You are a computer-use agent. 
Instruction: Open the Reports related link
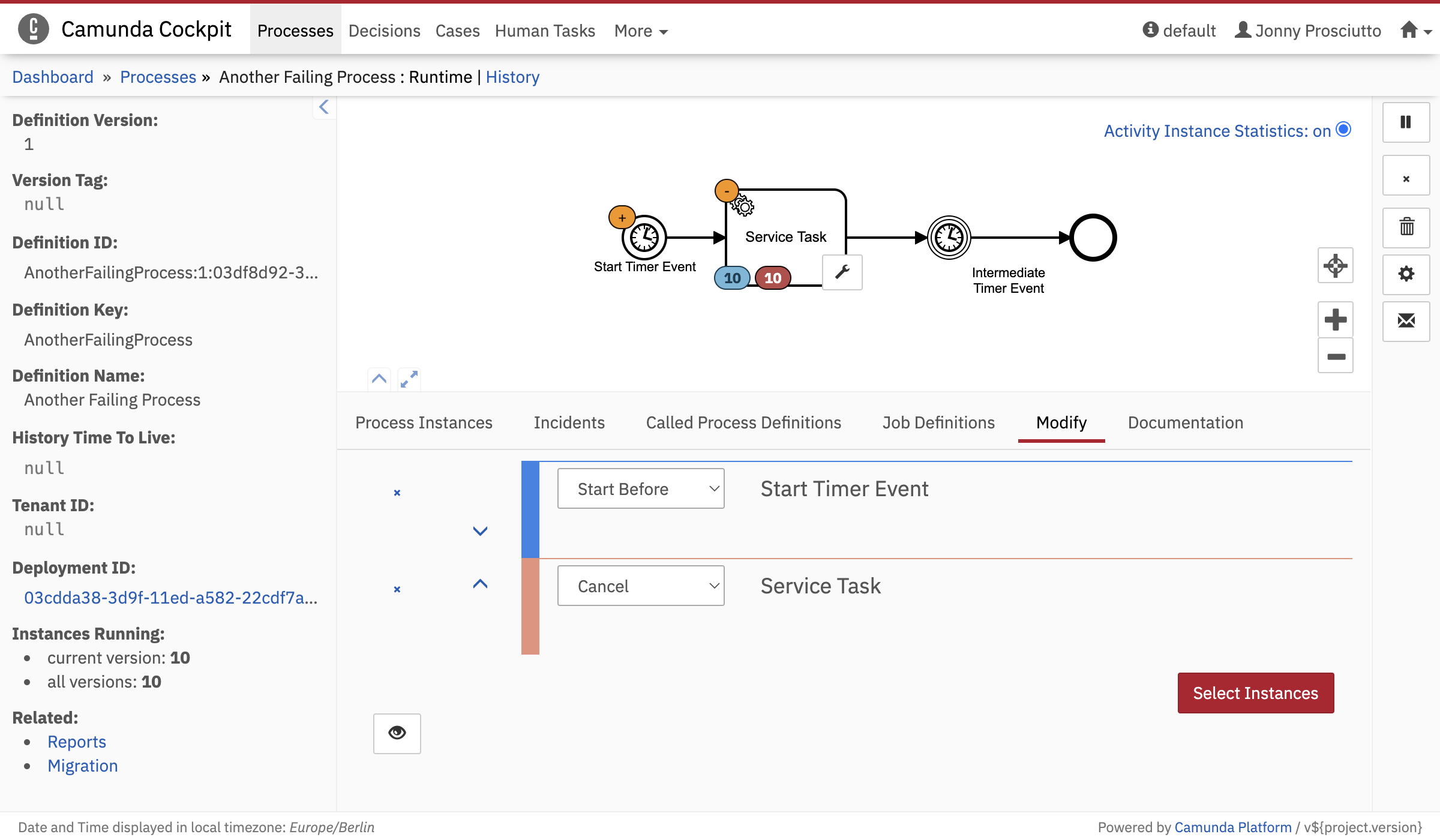77,742
